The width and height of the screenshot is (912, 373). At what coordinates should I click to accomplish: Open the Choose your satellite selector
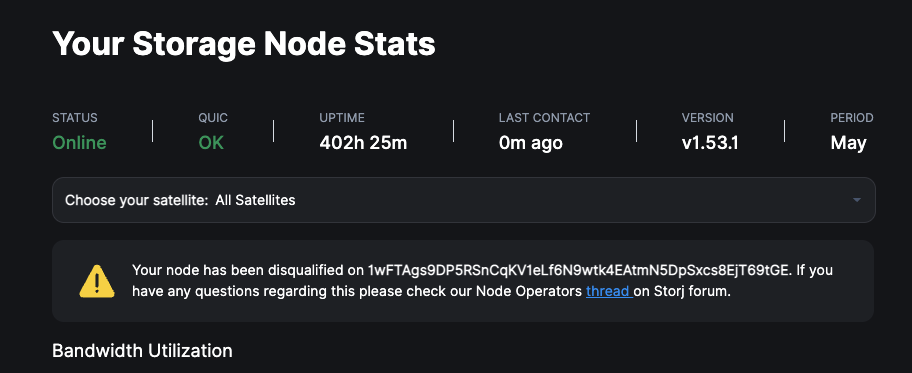point(464,200)
